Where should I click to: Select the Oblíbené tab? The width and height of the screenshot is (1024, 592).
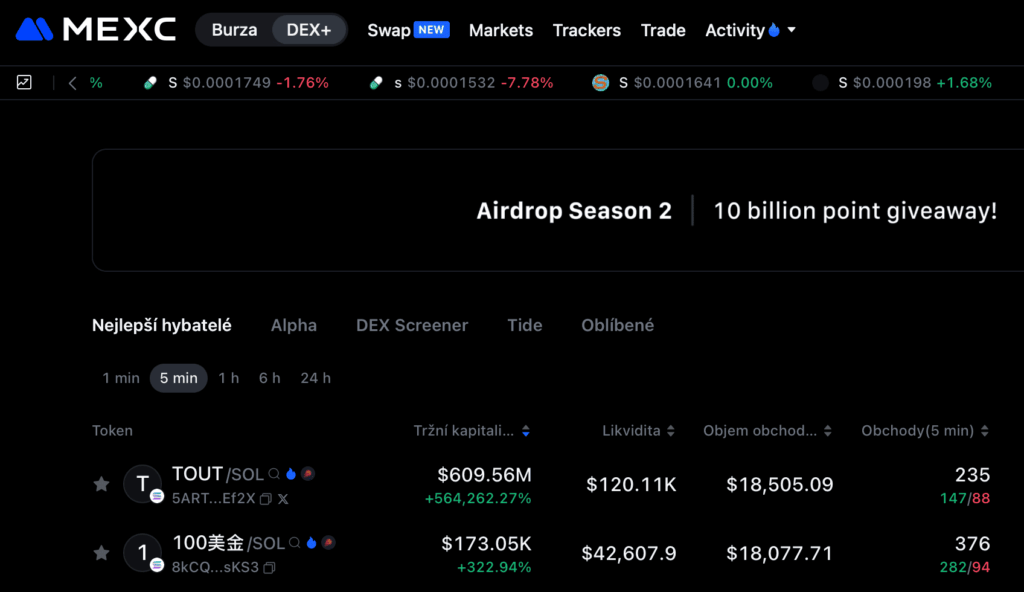tap(618, 325)
